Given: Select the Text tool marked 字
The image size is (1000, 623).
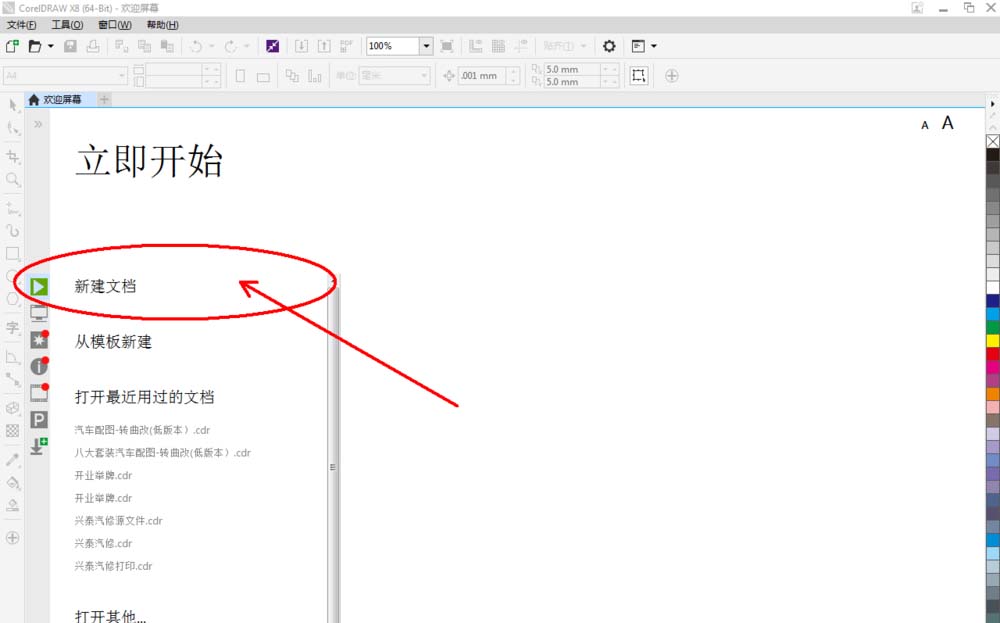Looking at the screenshot, I should [13, 328].
